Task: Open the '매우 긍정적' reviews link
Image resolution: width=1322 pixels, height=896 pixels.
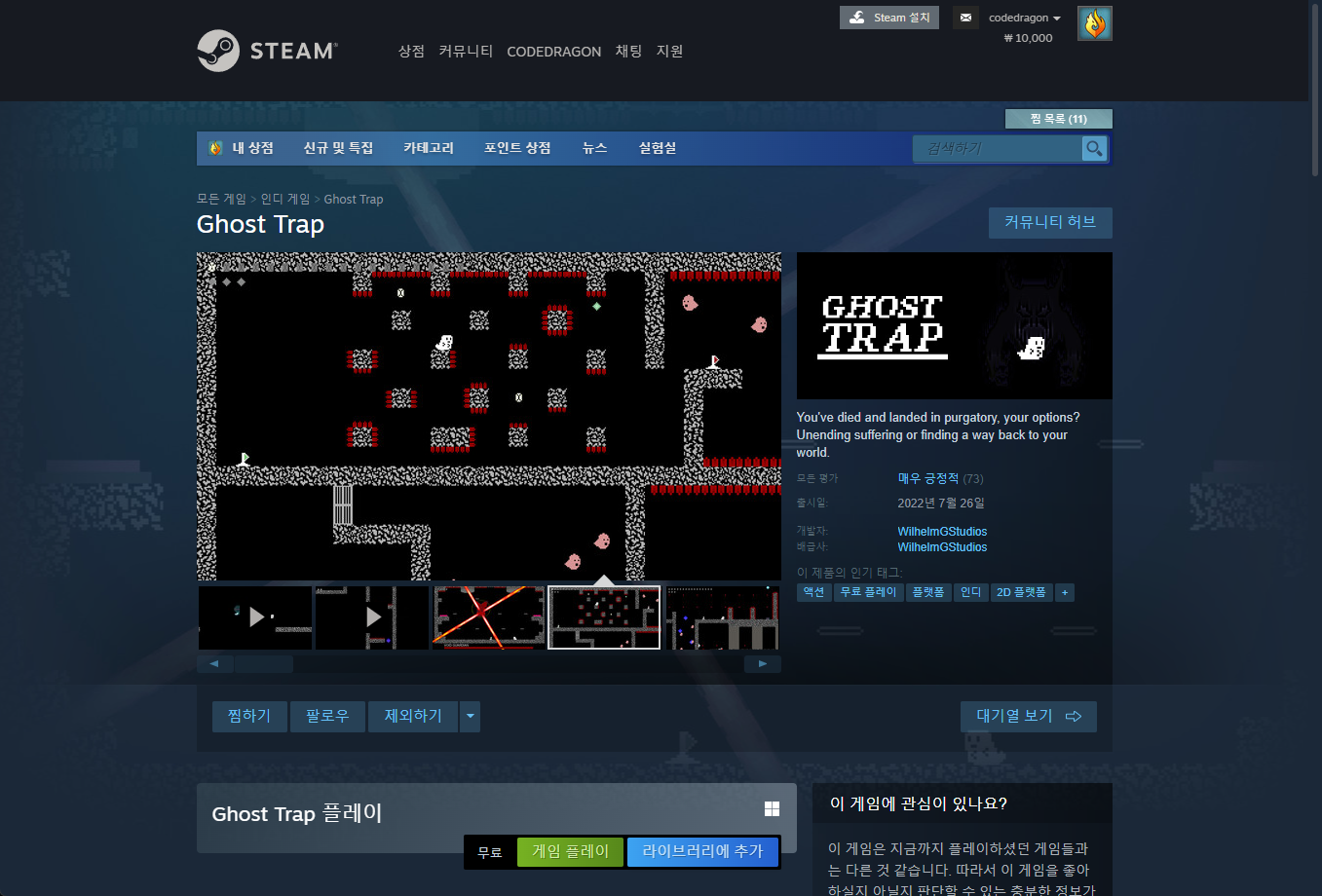Action: (928, 478)
